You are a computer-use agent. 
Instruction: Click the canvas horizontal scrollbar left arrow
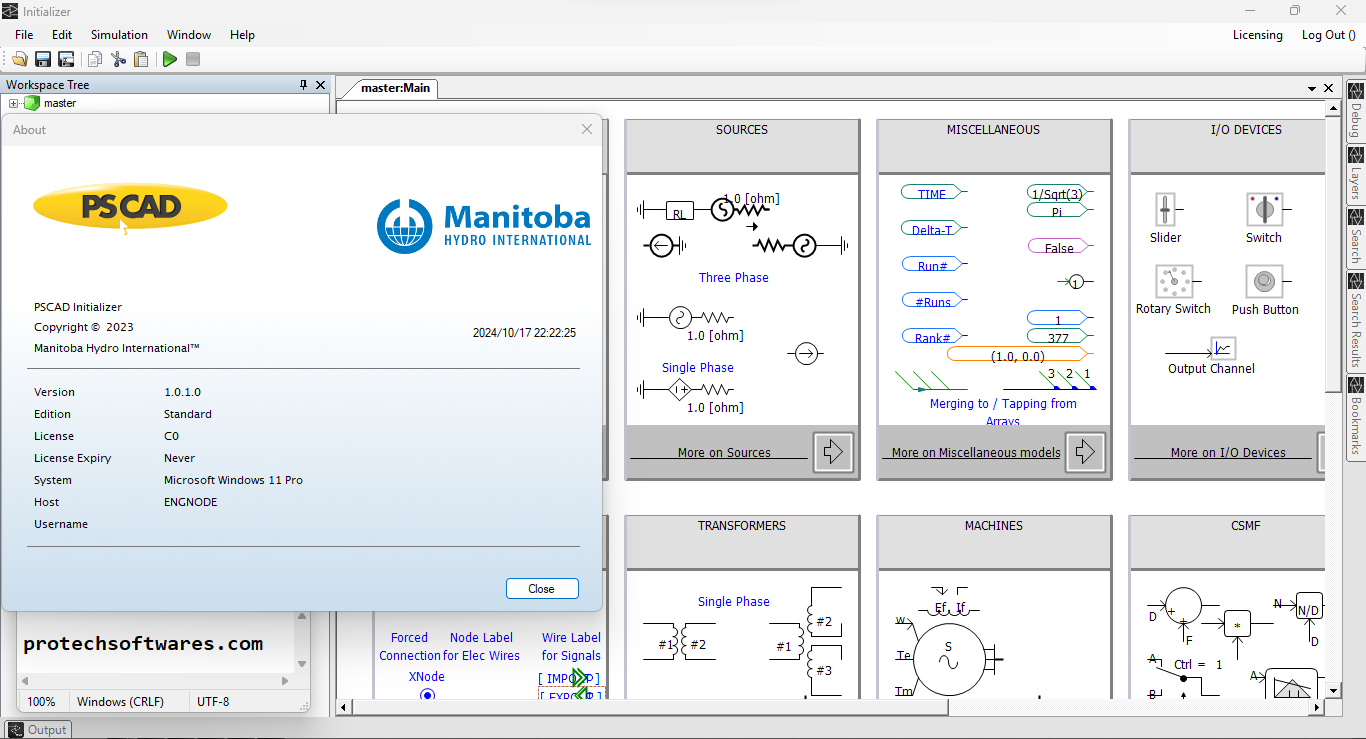(x=344, y=708)
